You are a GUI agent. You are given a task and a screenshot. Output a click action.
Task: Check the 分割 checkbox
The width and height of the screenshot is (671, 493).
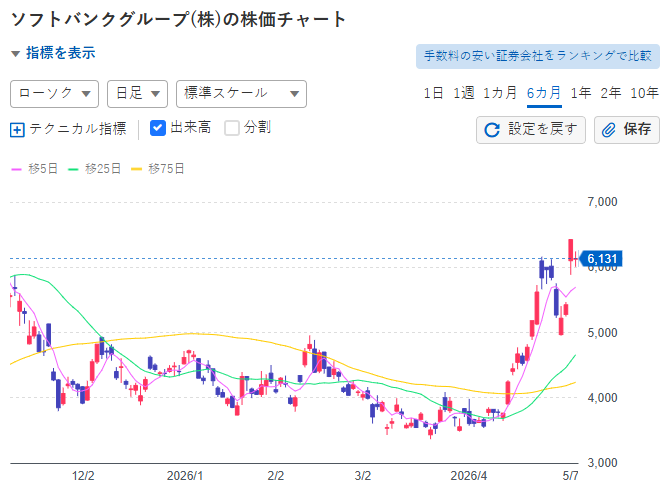coord(232,128)
